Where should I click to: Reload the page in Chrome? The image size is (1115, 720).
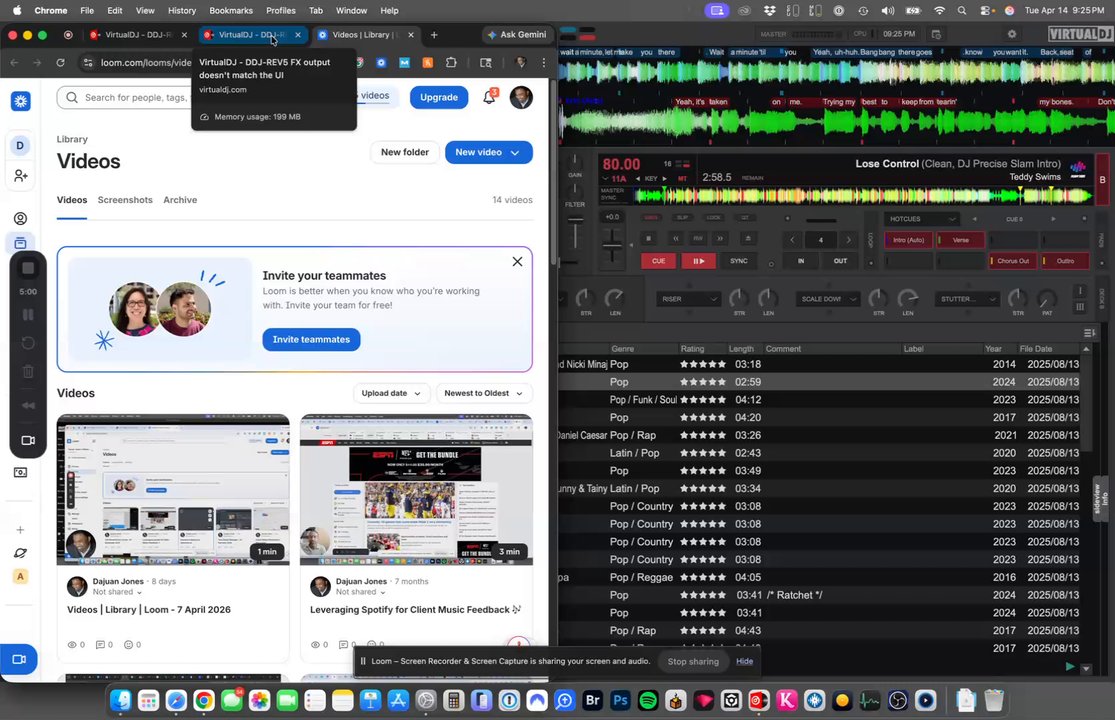click(x=60, y=63)
